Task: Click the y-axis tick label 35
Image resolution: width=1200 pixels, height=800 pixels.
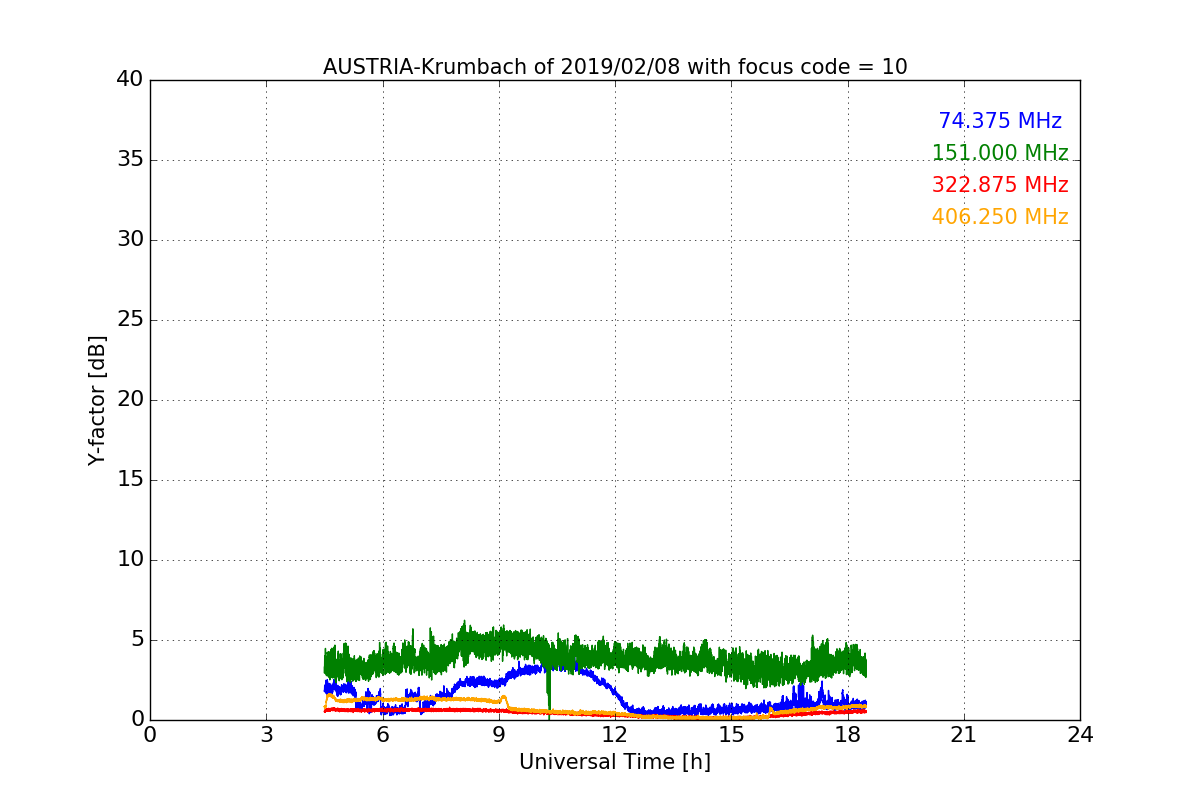Action: tap(130, 160)
